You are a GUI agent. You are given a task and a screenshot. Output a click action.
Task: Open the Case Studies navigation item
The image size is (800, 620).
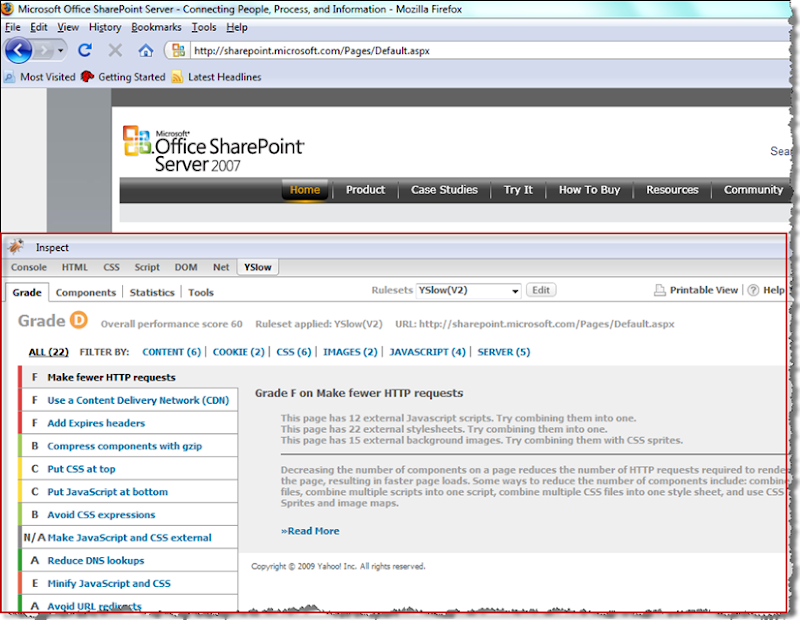(x=444, y=190)
